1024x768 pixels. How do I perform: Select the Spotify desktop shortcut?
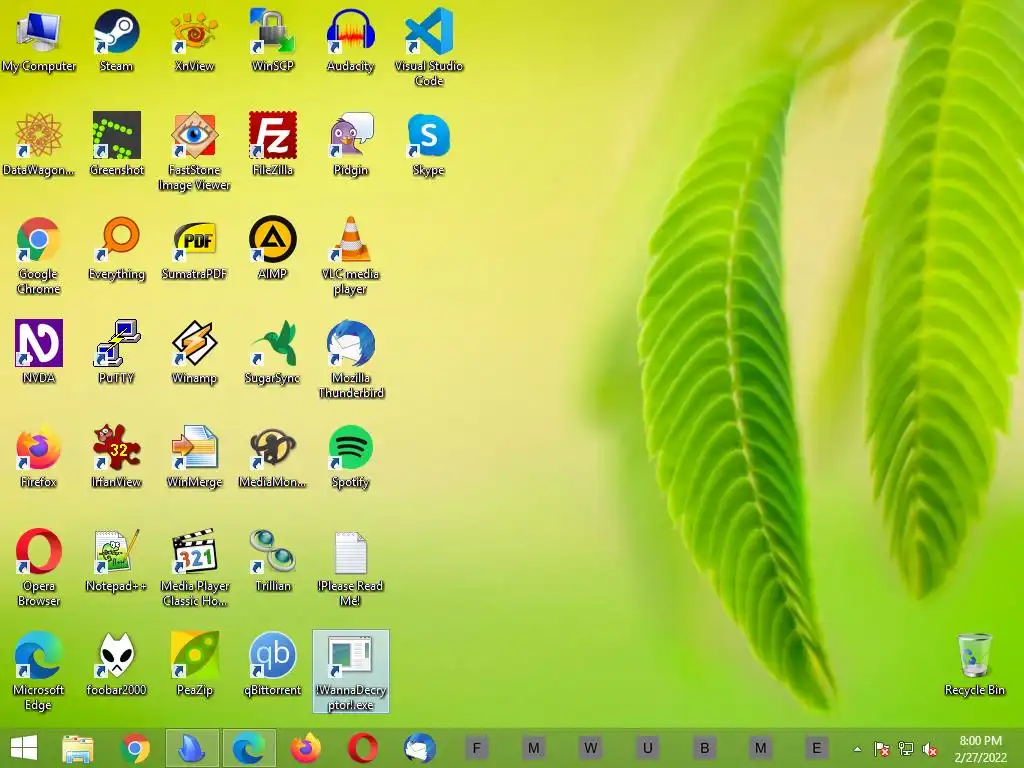[x=351, y=456]
